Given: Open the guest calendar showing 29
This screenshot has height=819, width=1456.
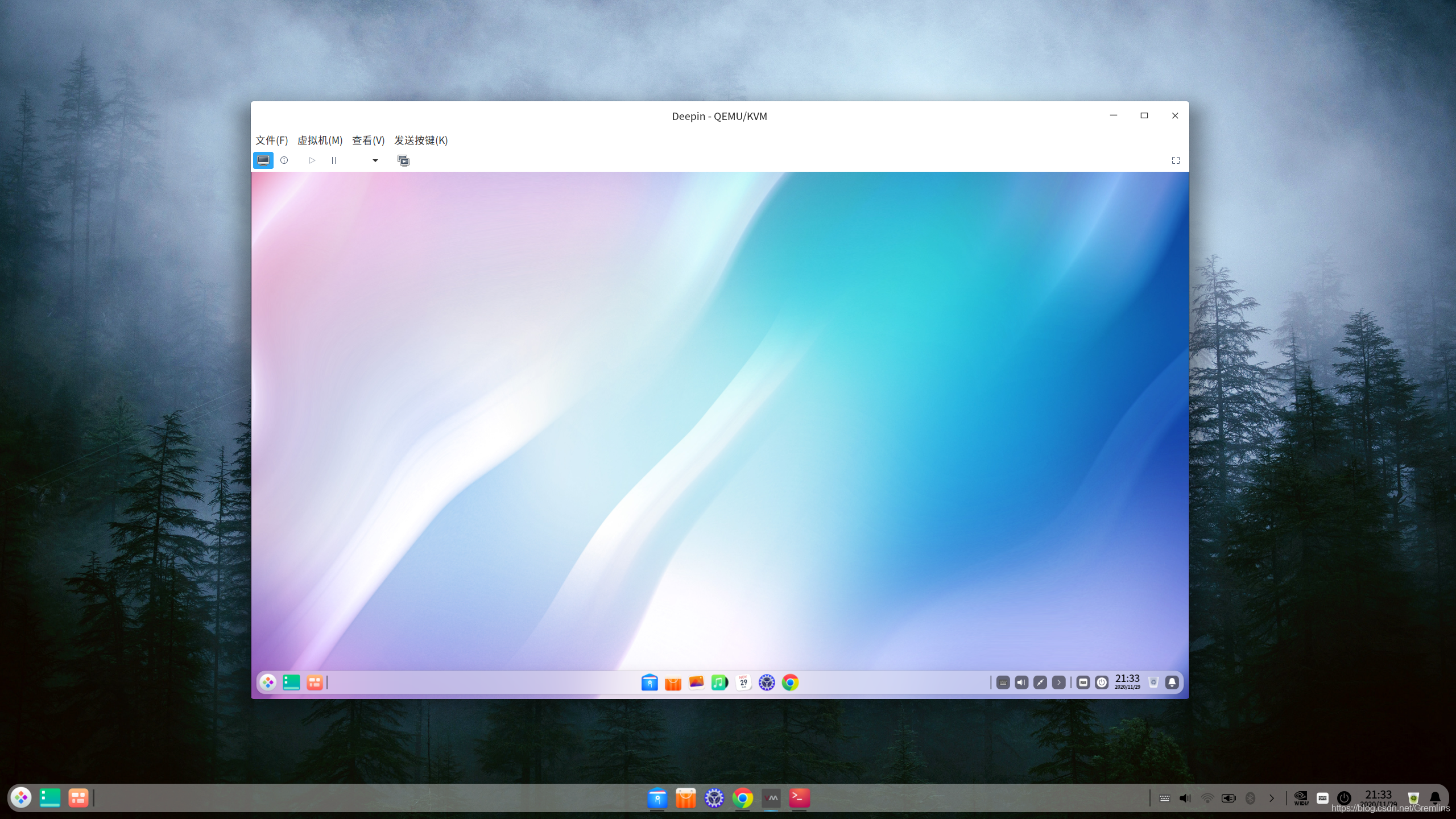Looking at the screenshot, I should click(x=743, y=682).
